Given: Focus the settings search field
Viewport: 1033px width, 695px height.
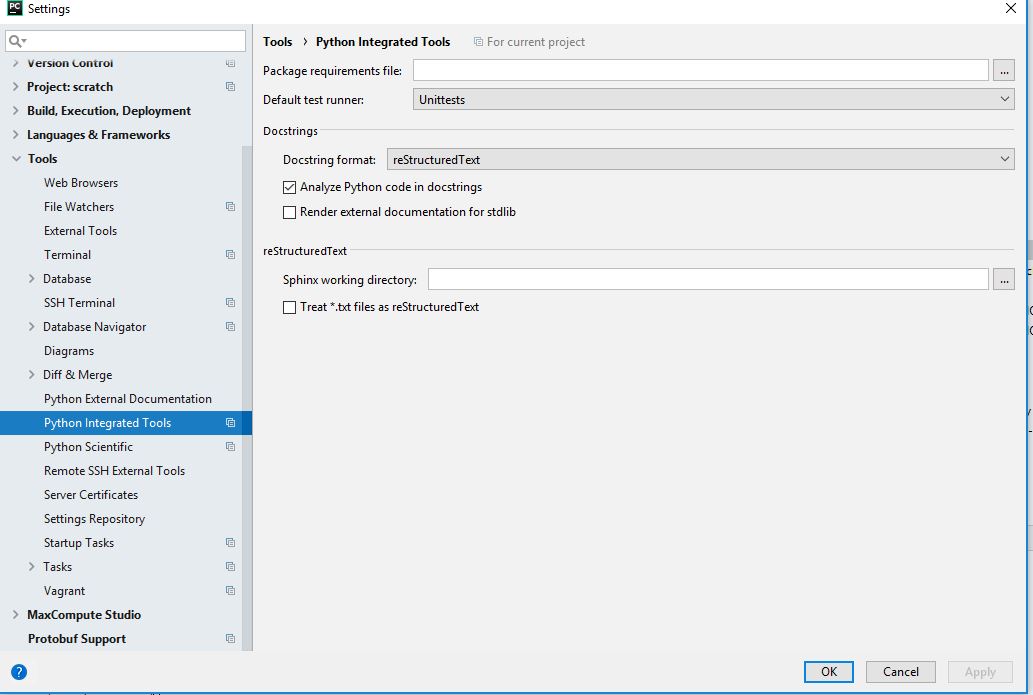Looking at the screenshot, I should click(x=125, y=41).
